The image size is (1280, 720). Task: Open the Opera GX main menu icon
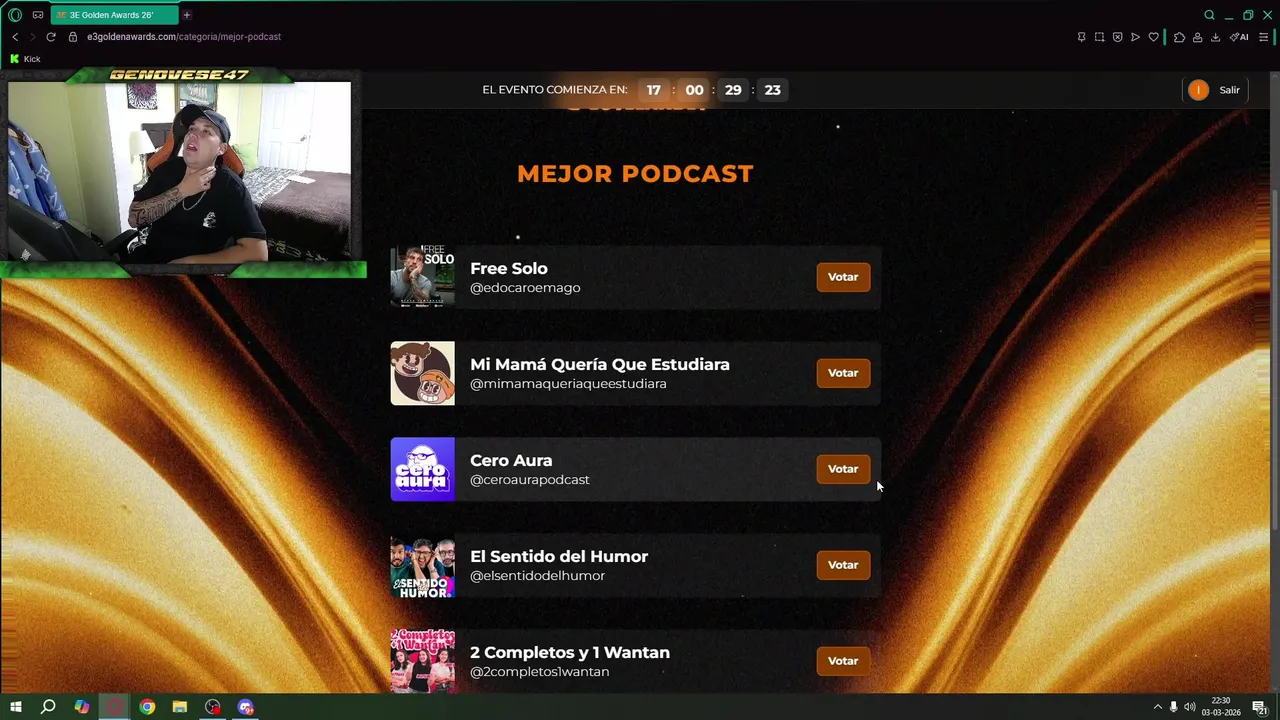(15, 15)
